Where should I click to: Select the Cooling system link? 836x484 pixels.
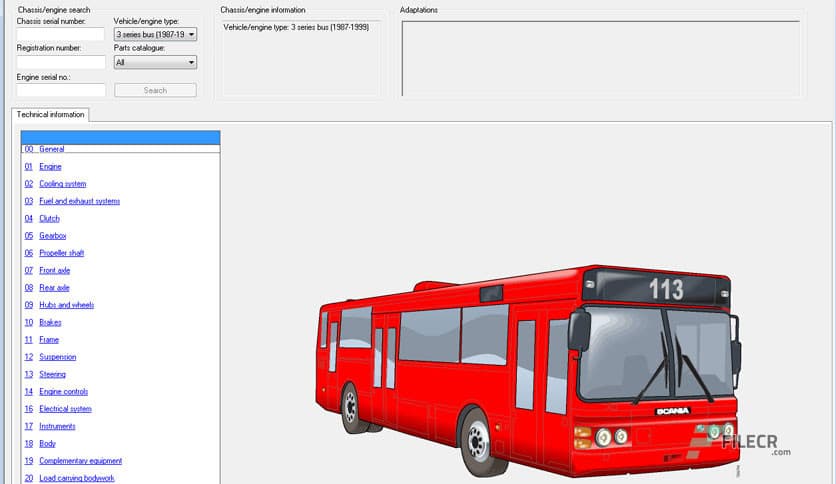(x=62, y=184)
